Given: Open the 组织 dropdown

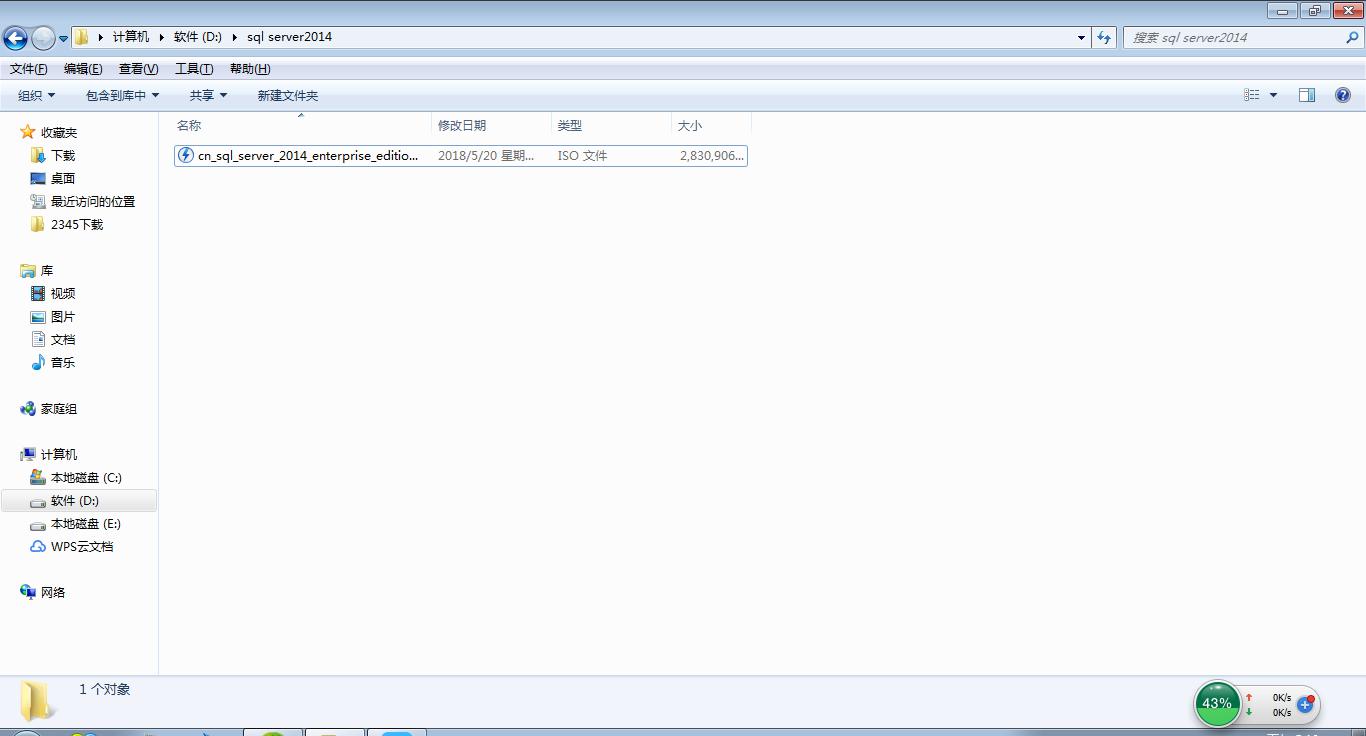Looking at the screenshot, I should click(x=37, y=95).
